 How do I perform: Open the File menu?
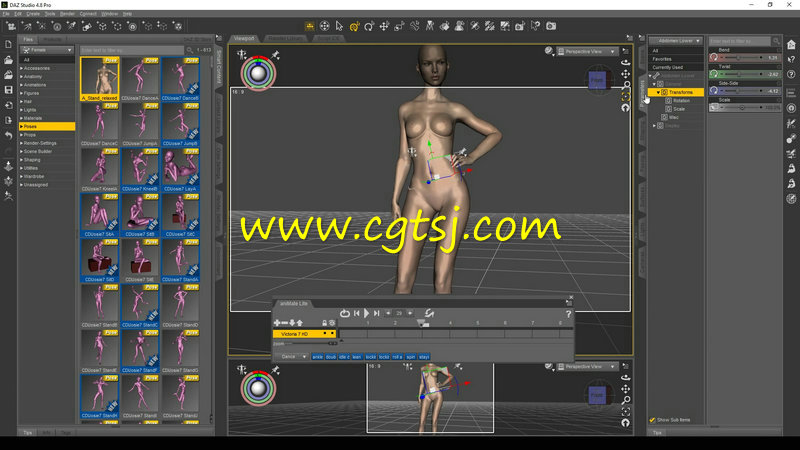coord(6,14)
